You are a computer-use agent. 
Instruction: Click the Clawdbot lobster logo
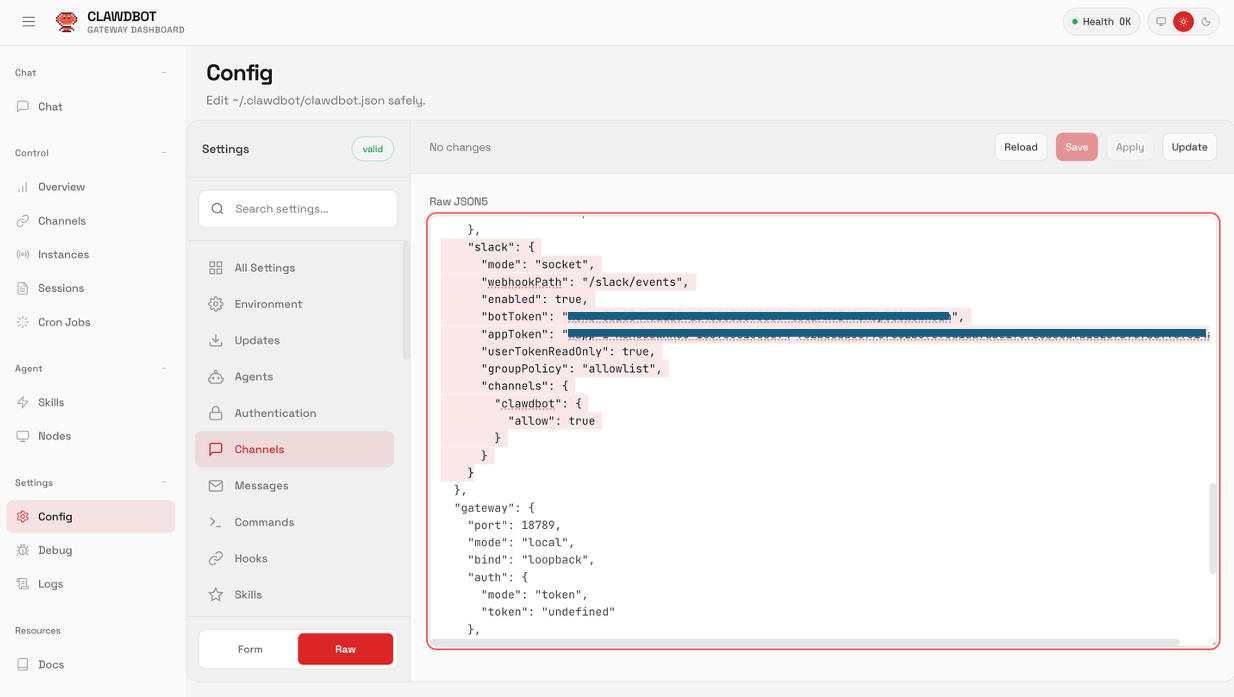point(66,22)
